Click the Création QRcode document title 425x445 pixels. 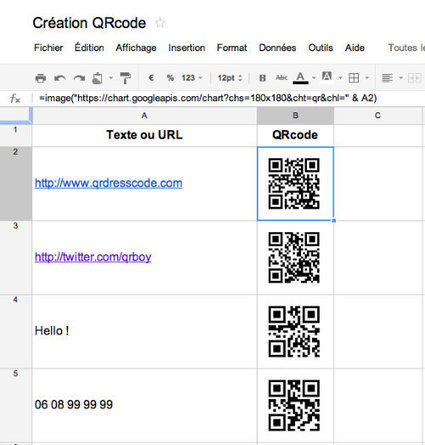(89, 23)
